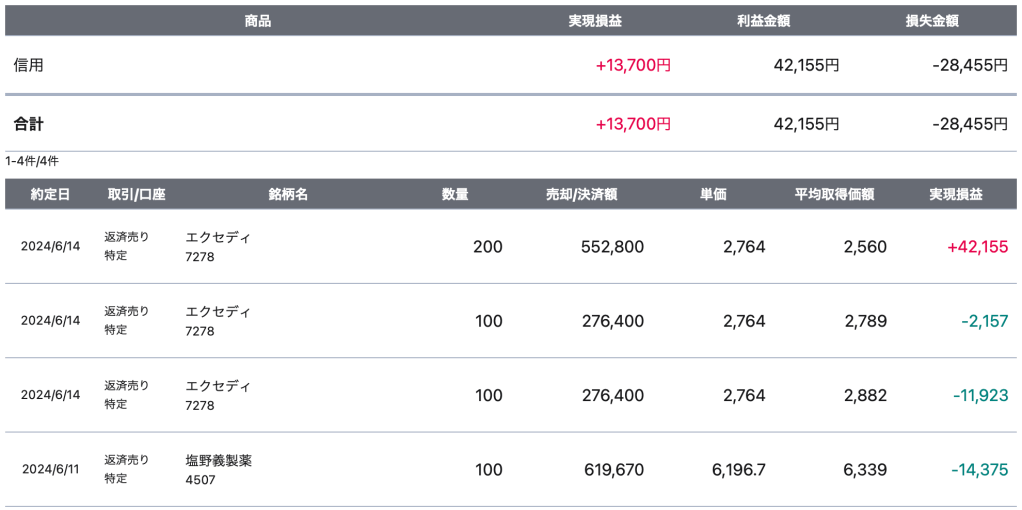This screenshot has height=510, width=1022.
Task: Click the 1-4件/4件 record count text
Action: pyautogui.click(x=32, y=161)
